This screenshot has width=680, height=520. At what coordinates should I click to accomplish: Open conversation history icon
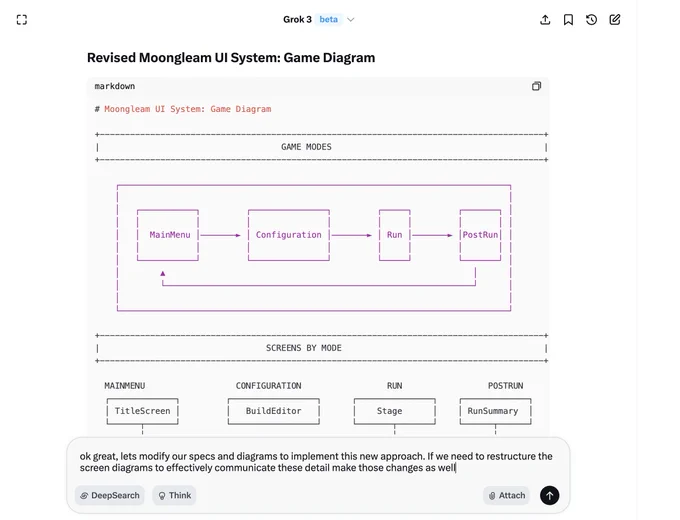click(592, 20)
